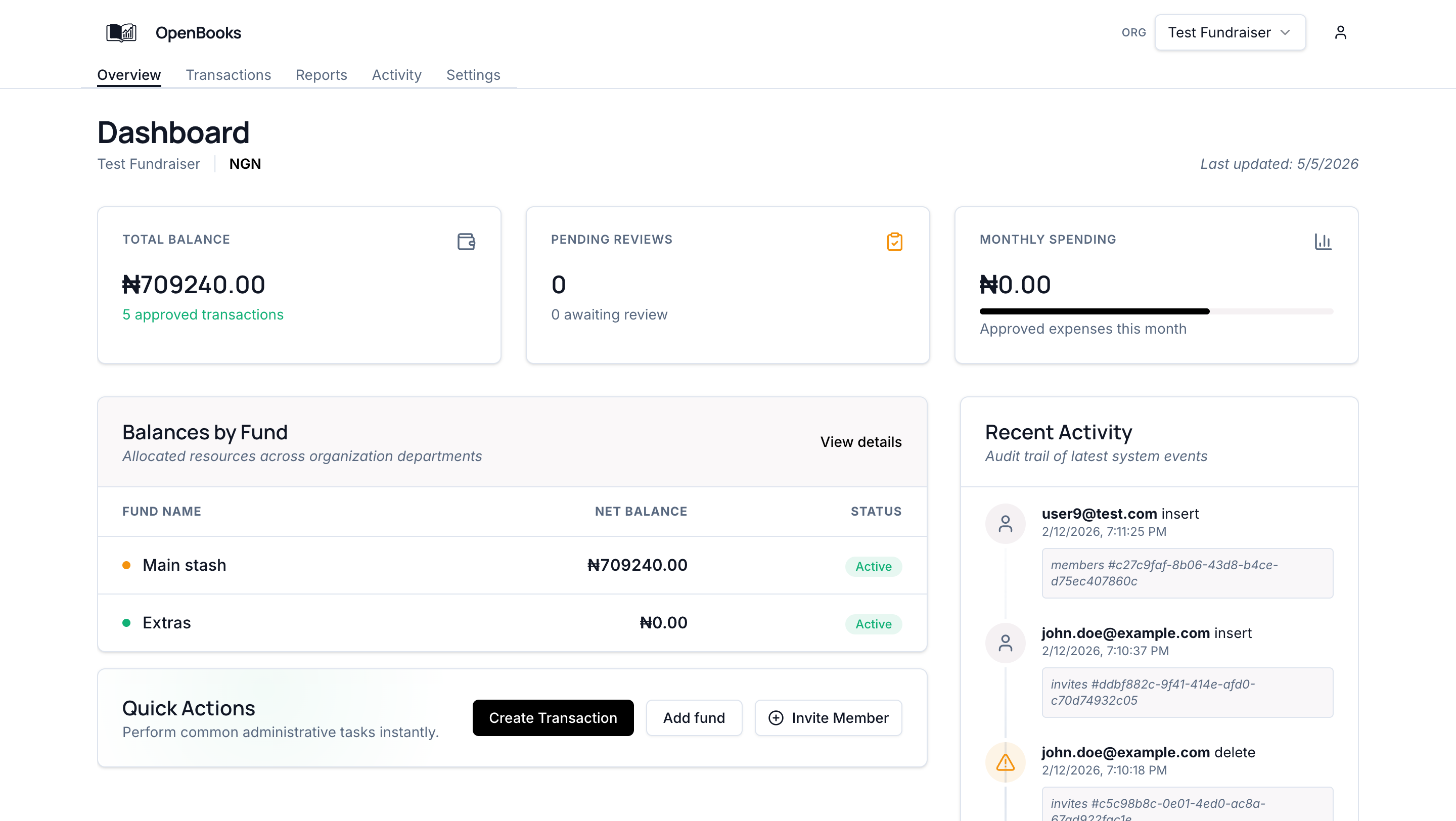Viewport: 1456px width, 821px height.
Task: Click the invites #c5c98b8c record box
Action: click(x=1187, y=804)
